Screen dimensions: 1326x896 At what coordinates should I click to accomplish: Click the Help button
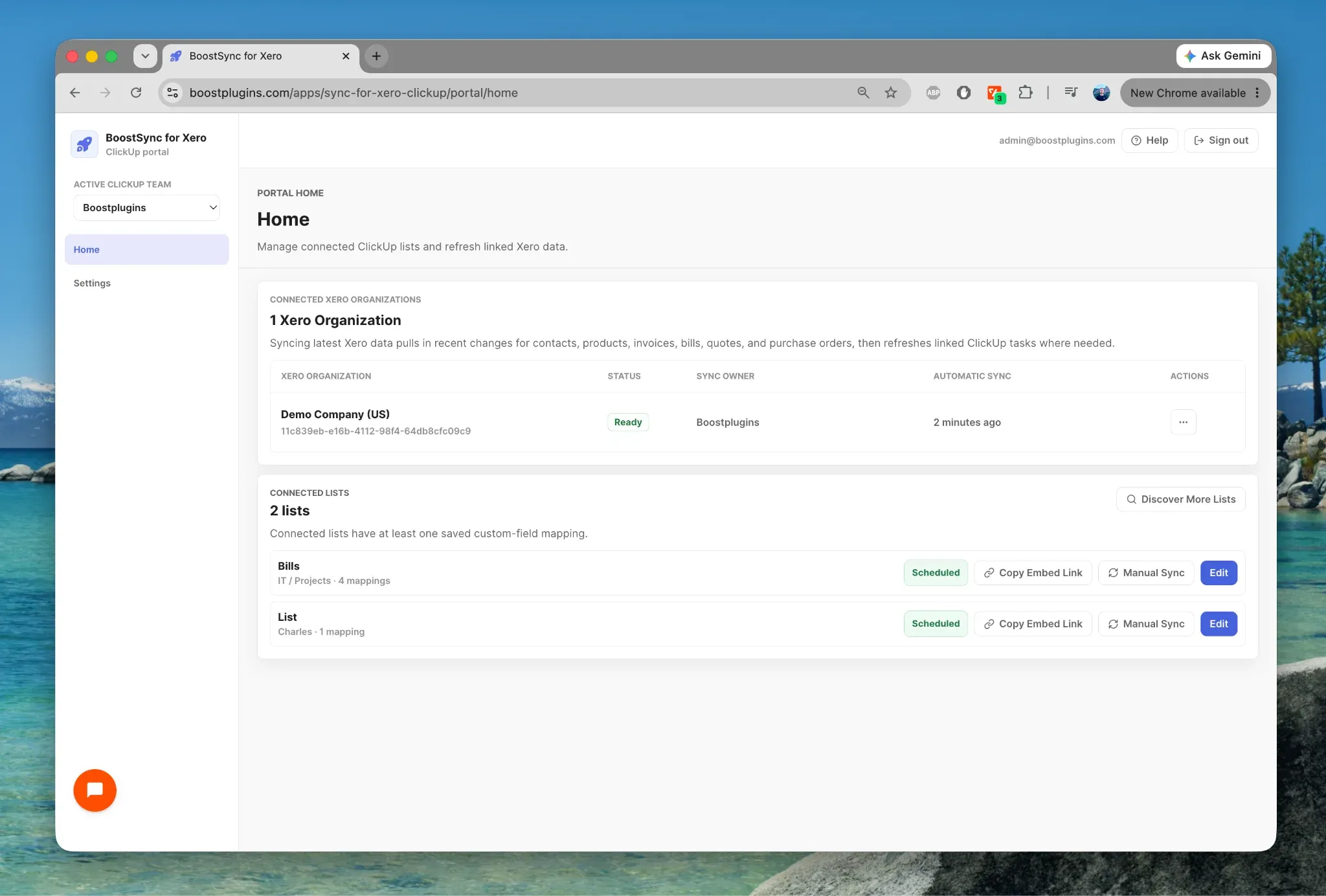pos(1150,140)
